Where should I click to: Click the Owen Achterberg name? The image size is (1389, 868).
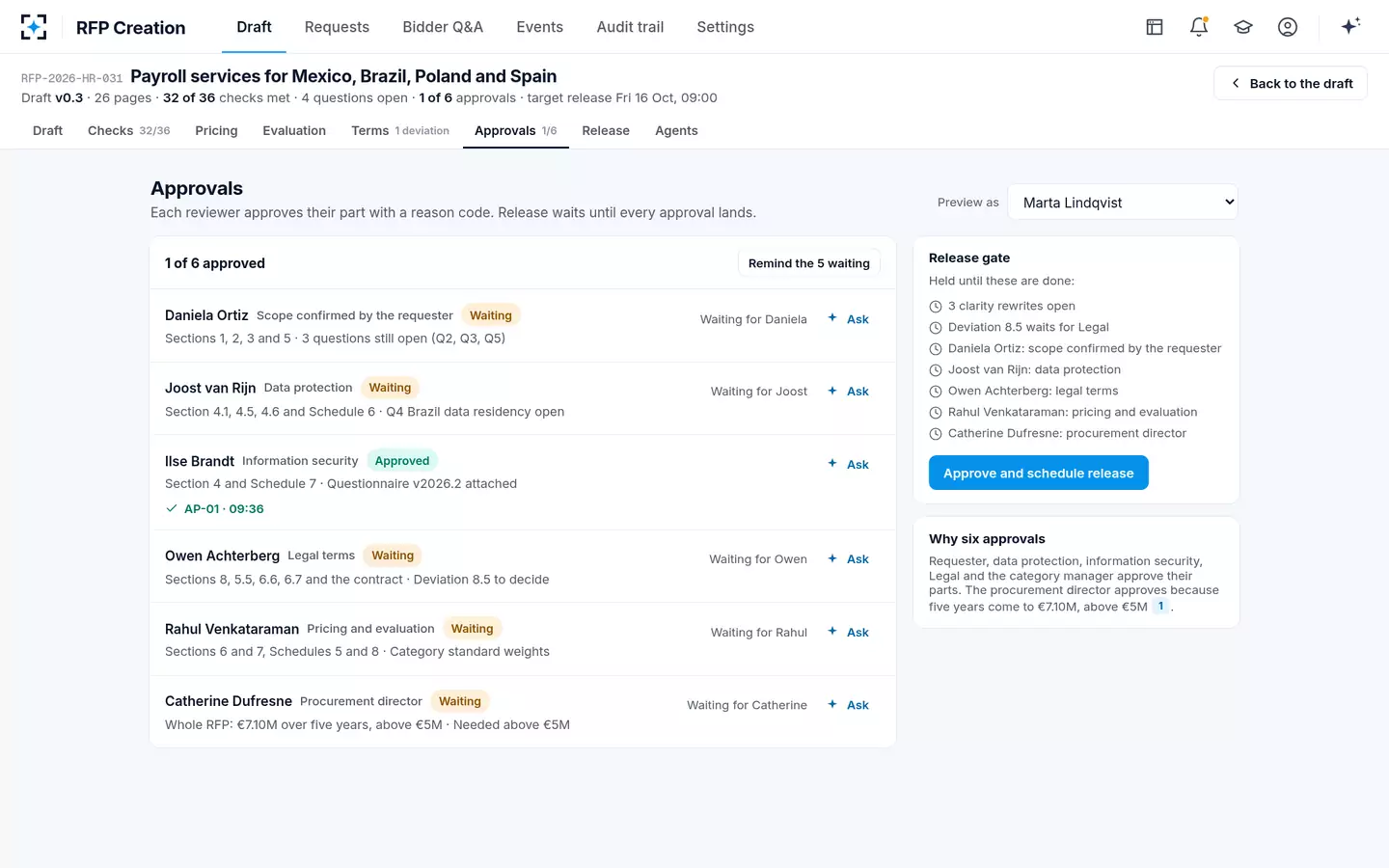tap(222, 556)
